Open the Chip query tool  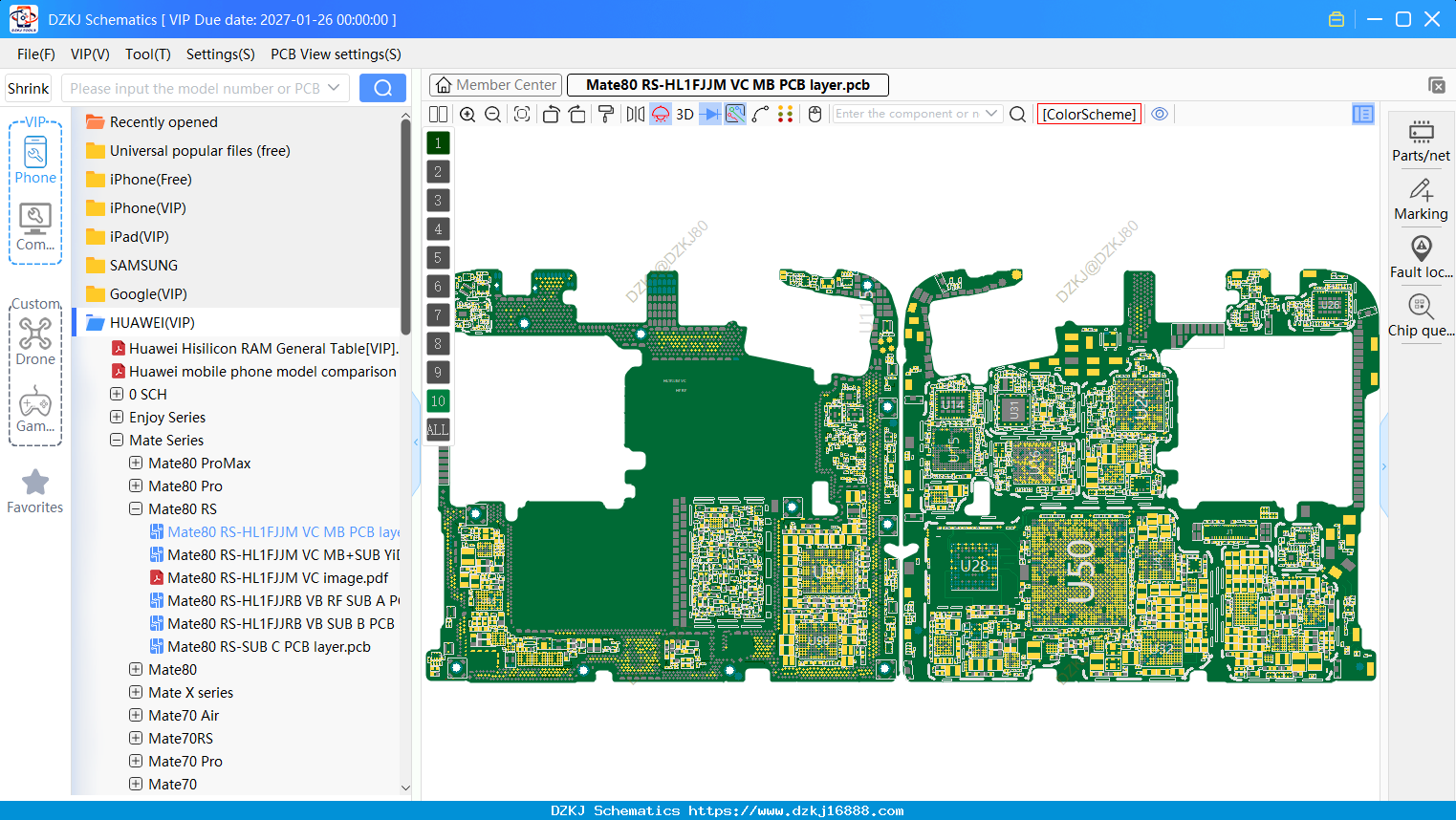click(x=1421, y=316)
